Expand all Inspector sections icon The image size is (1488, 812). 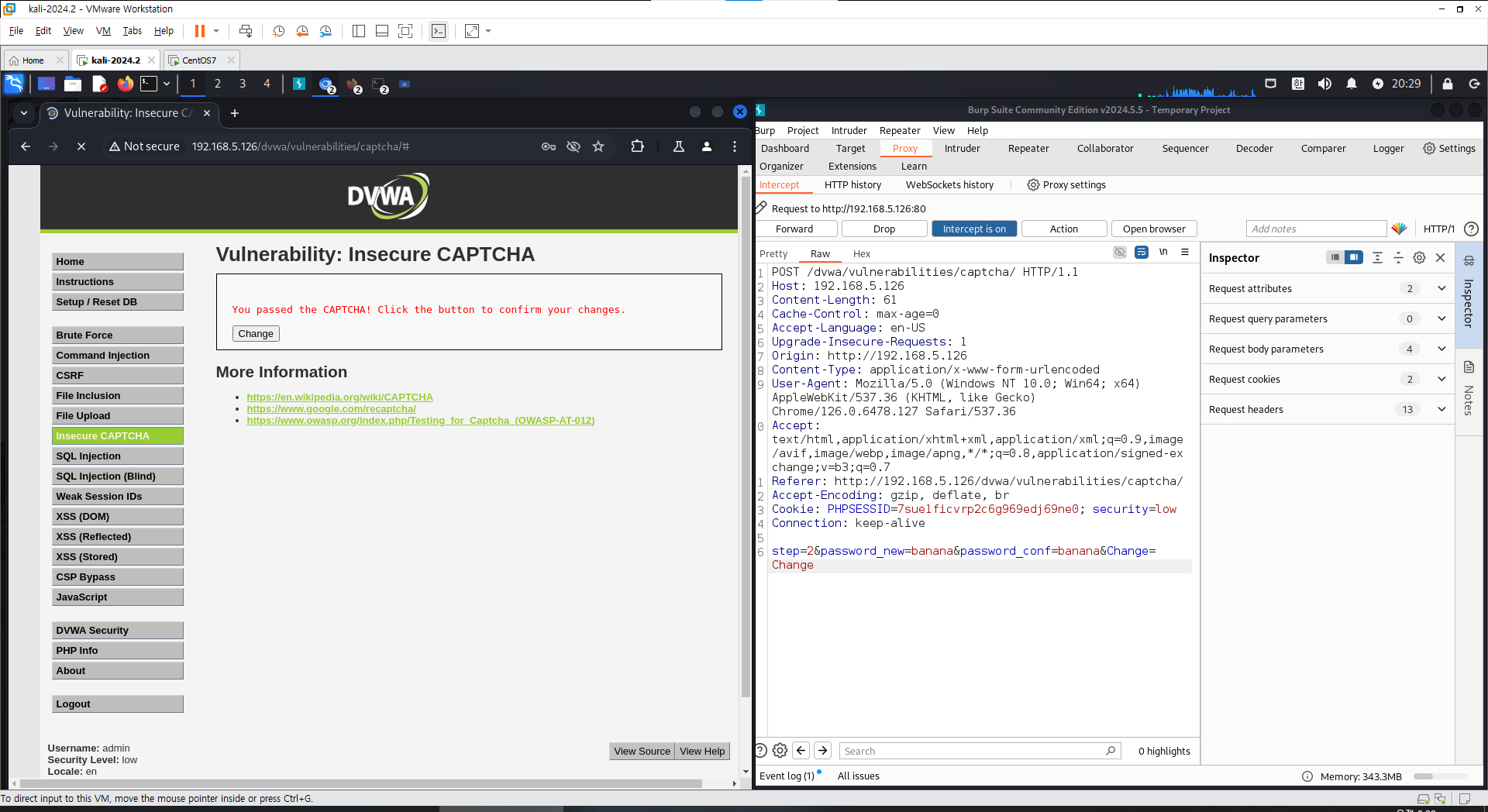pyautogui.click(x=1377, y=258)
